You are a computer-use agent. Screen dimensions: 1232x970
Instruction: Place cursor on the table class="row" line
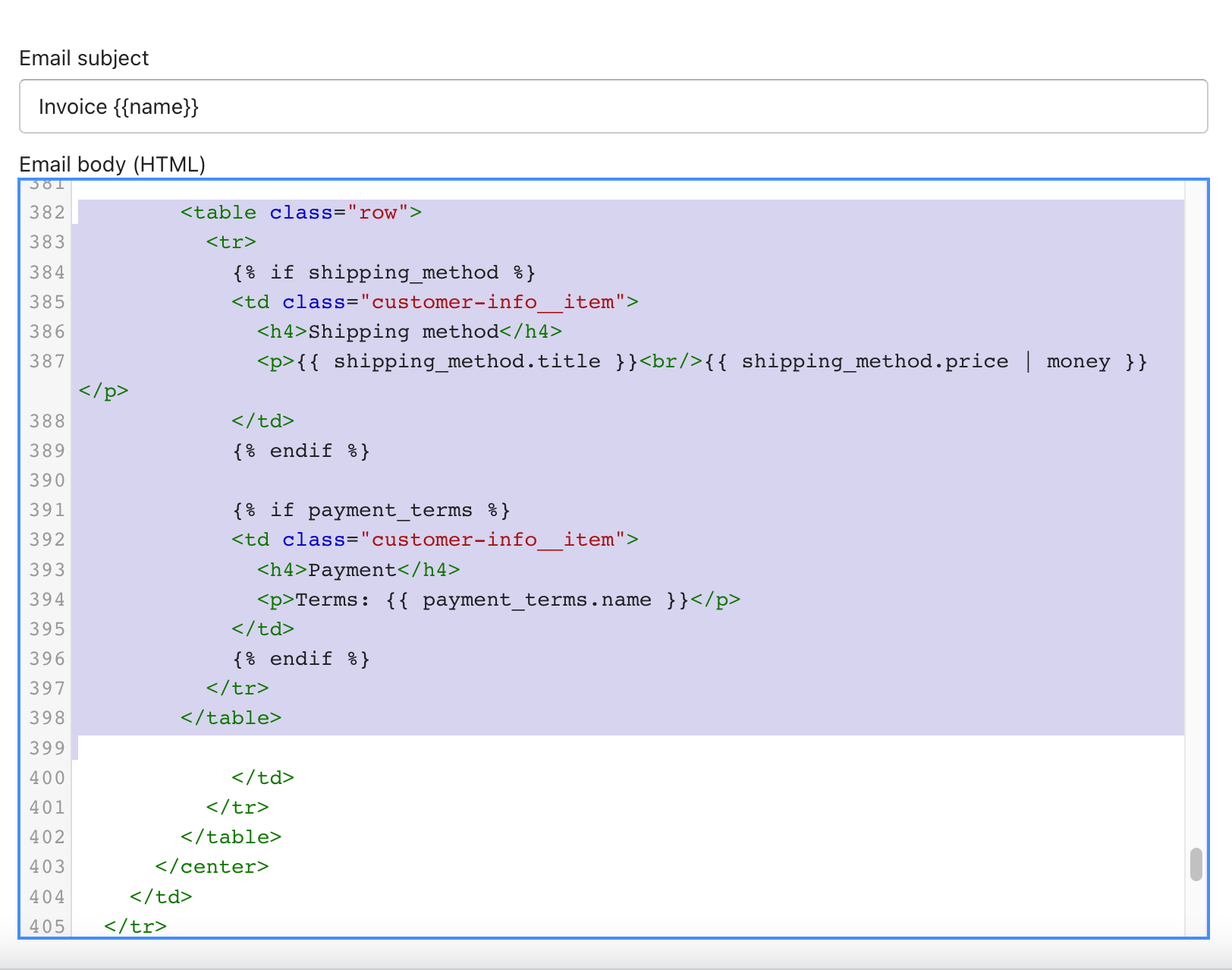(x=300, y=213)
